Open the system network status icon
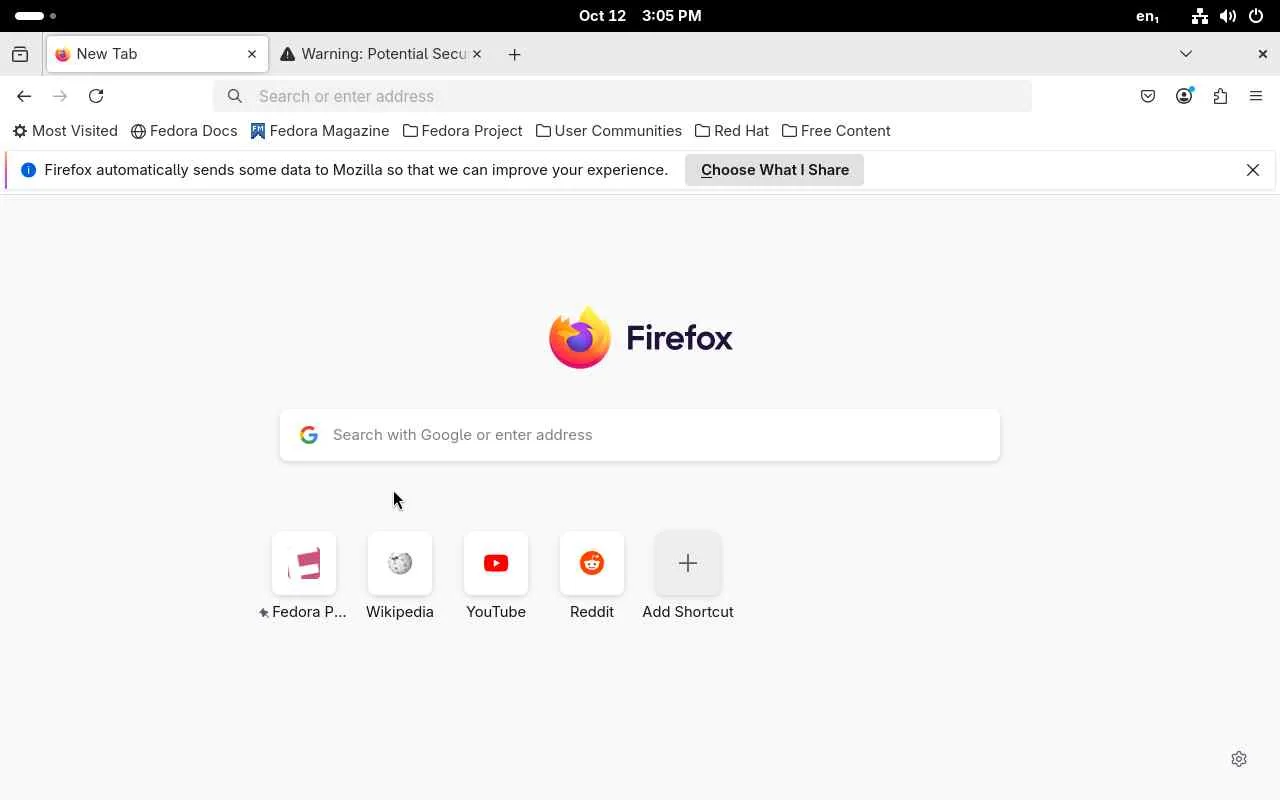Image resolution: width=1280 pixels, height=800 pixels. click(x=1200, y=16)
